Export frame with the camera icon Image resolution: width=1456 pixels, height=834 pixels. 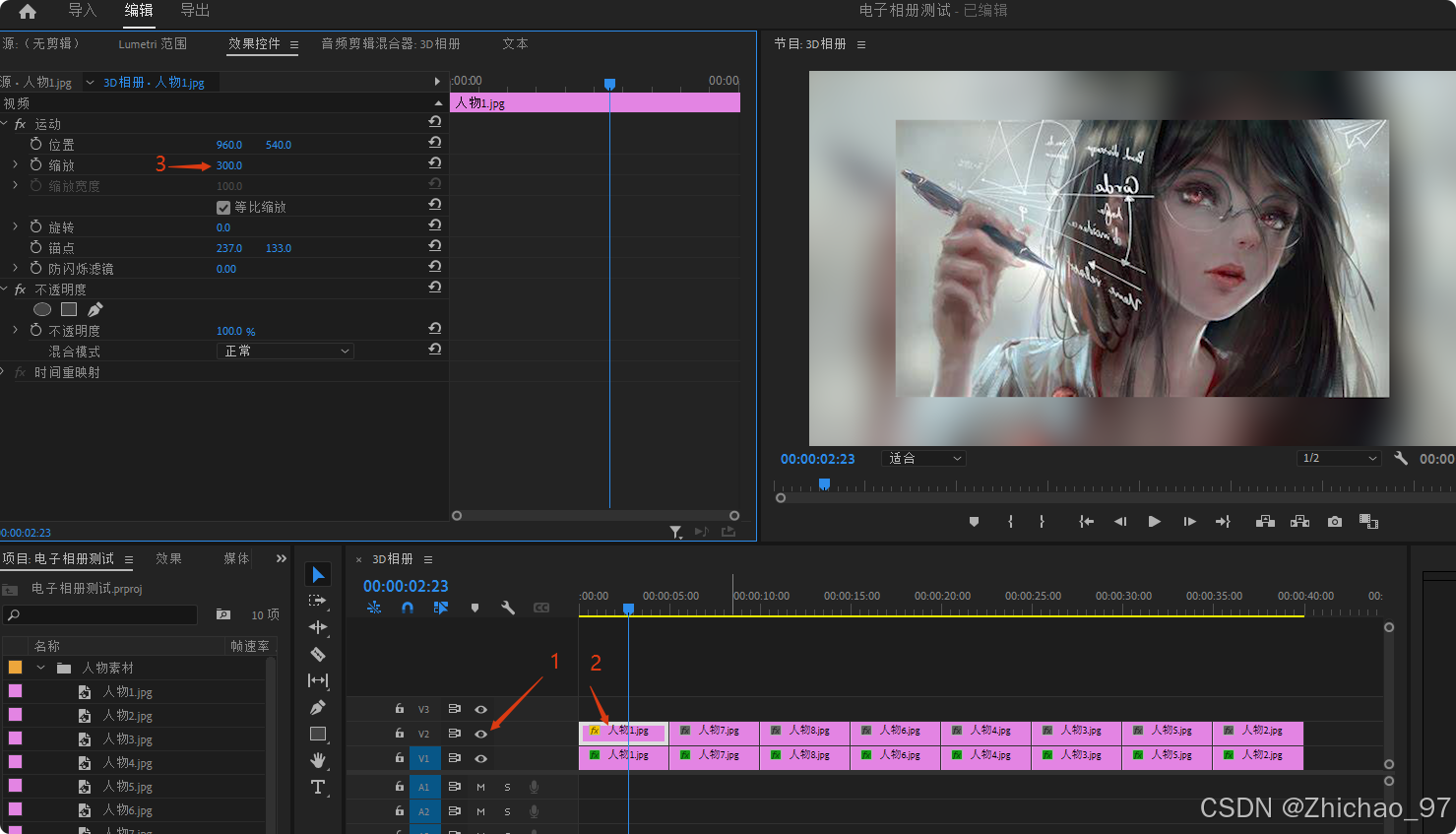tap(1334, 521)
